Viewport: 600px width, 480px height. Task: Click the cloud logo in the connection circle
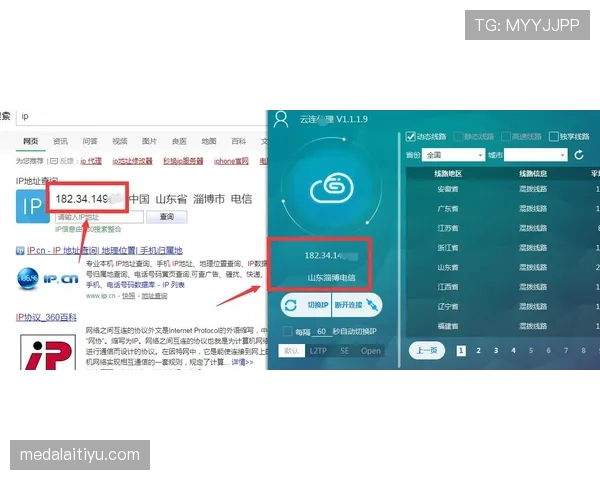tap(332, 188)
